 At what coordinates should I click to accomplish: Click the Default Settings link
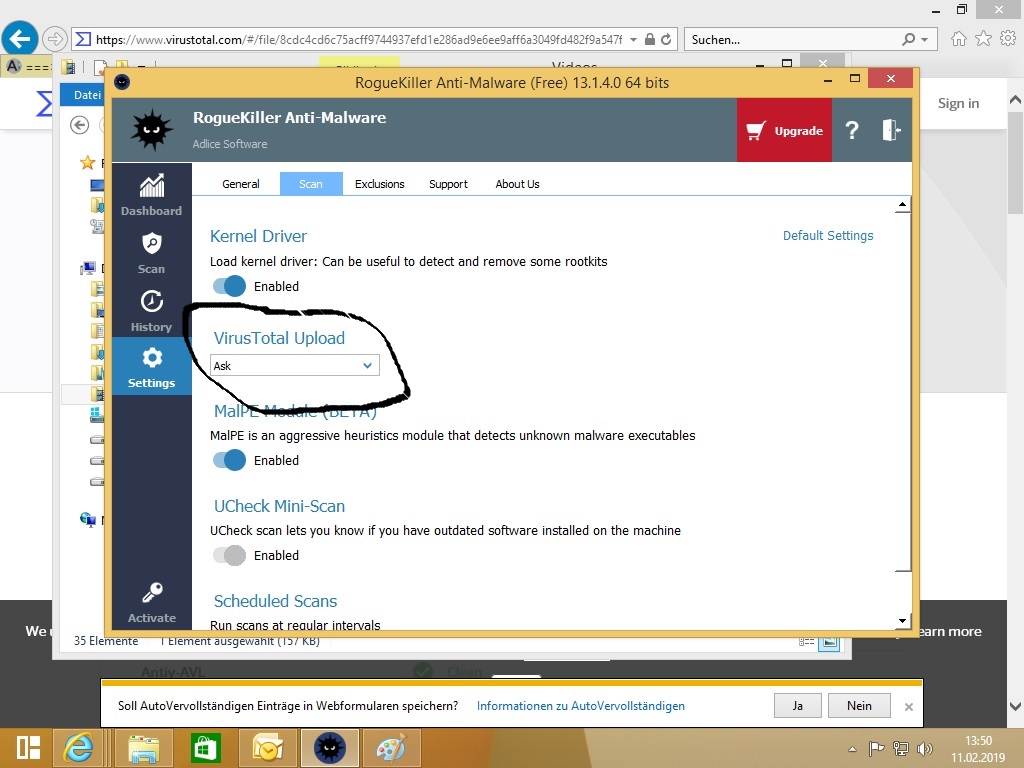pos(827,236)
